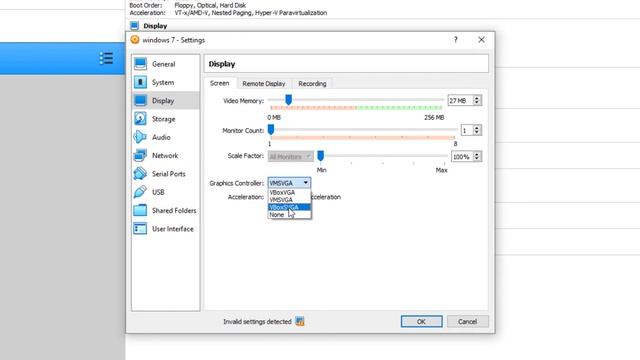Close the windows 7 Settings dialog
The width and height of the screenshot is (640, 360).
click(482, 40)
